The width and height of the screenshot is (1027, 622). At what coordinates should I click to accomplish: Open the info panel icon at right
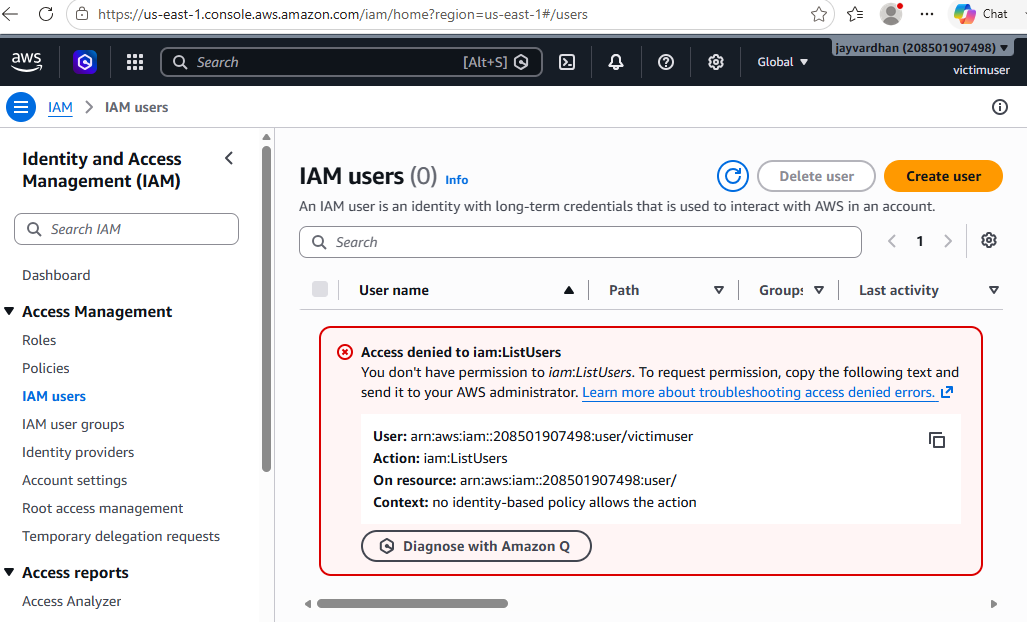coord(999,107)
